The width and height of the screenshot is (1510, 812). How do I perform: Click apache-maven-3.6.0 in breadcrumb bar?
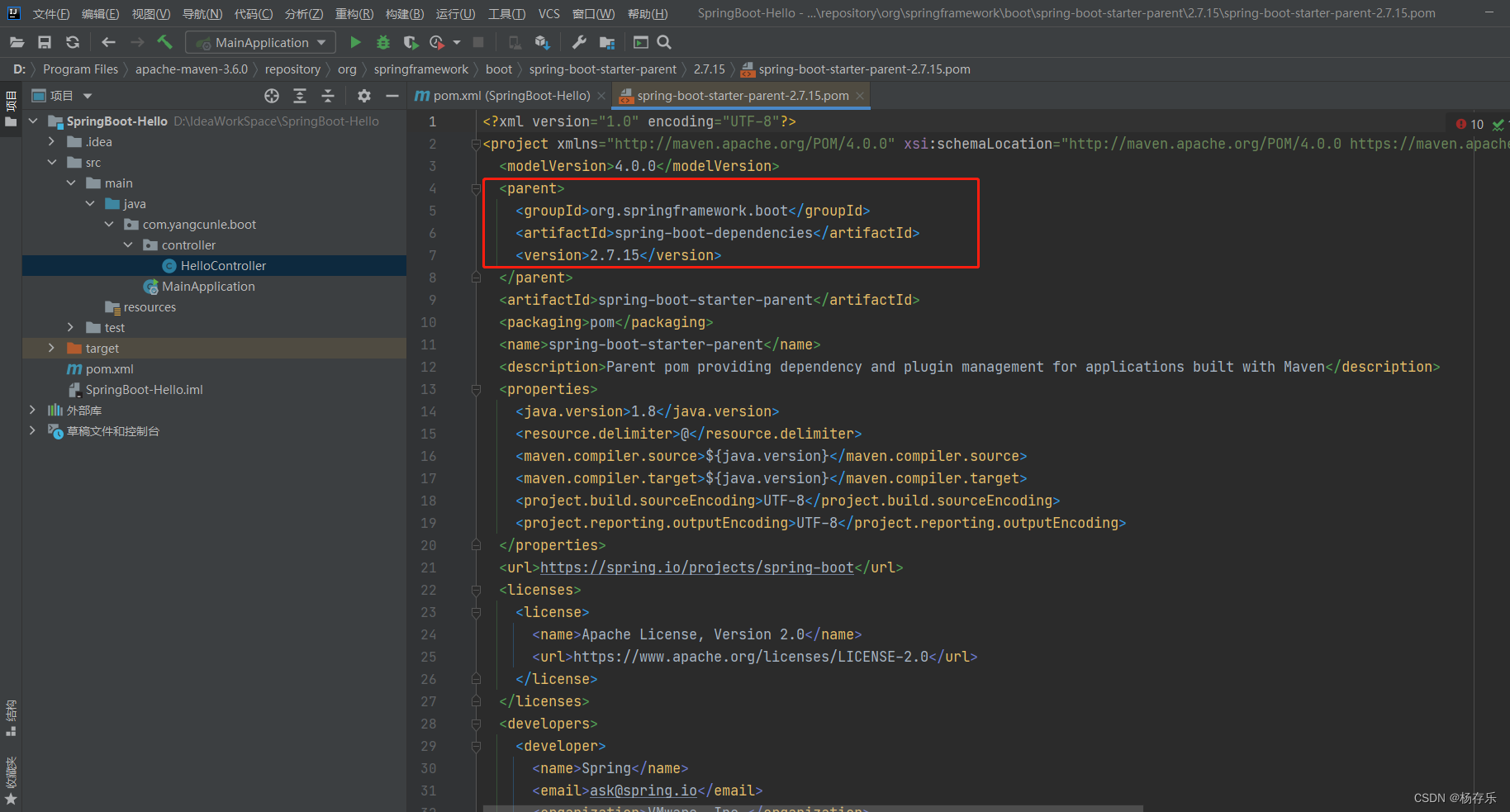point(192,69)
